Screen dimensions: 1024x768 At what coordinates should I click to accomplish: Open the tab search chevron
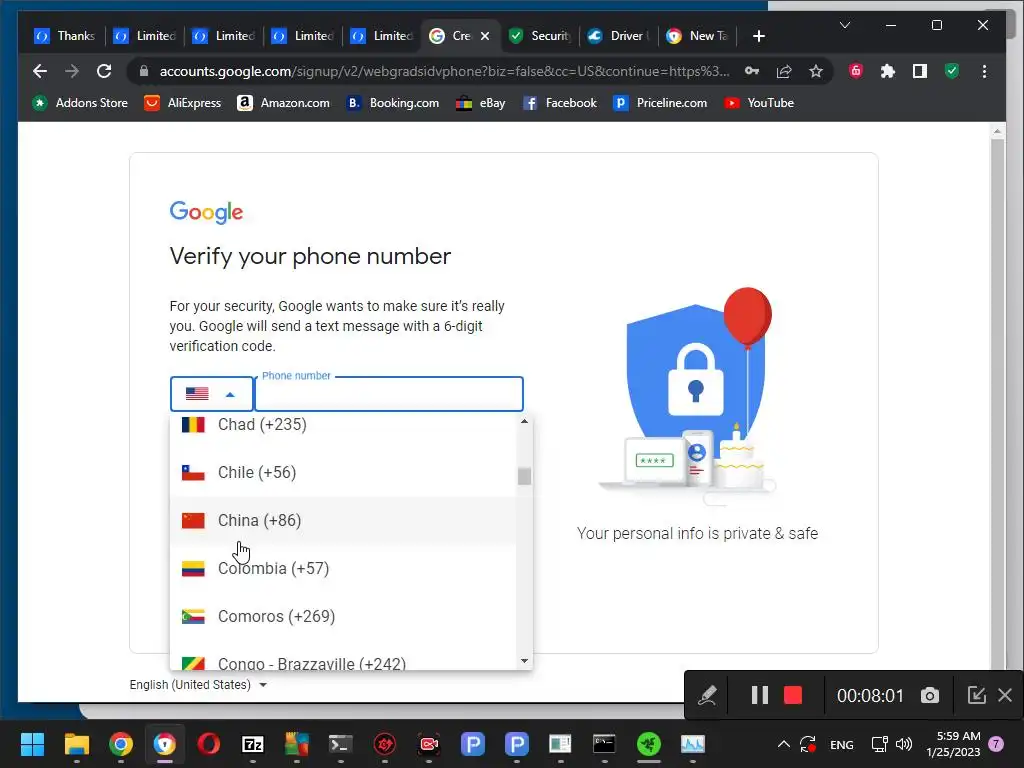point(844,25)
